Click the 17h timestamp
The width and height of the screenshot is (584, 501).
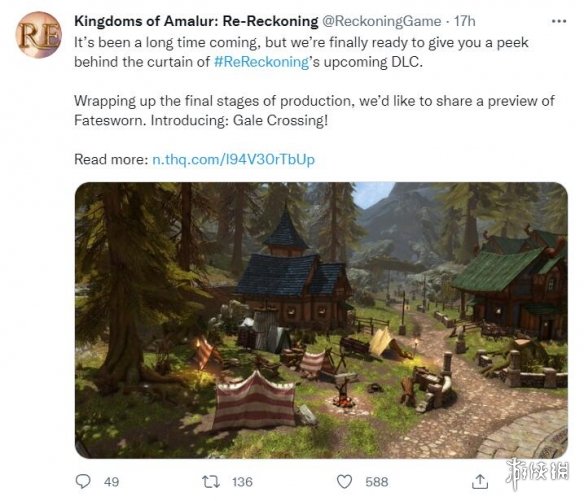point(464,21)
